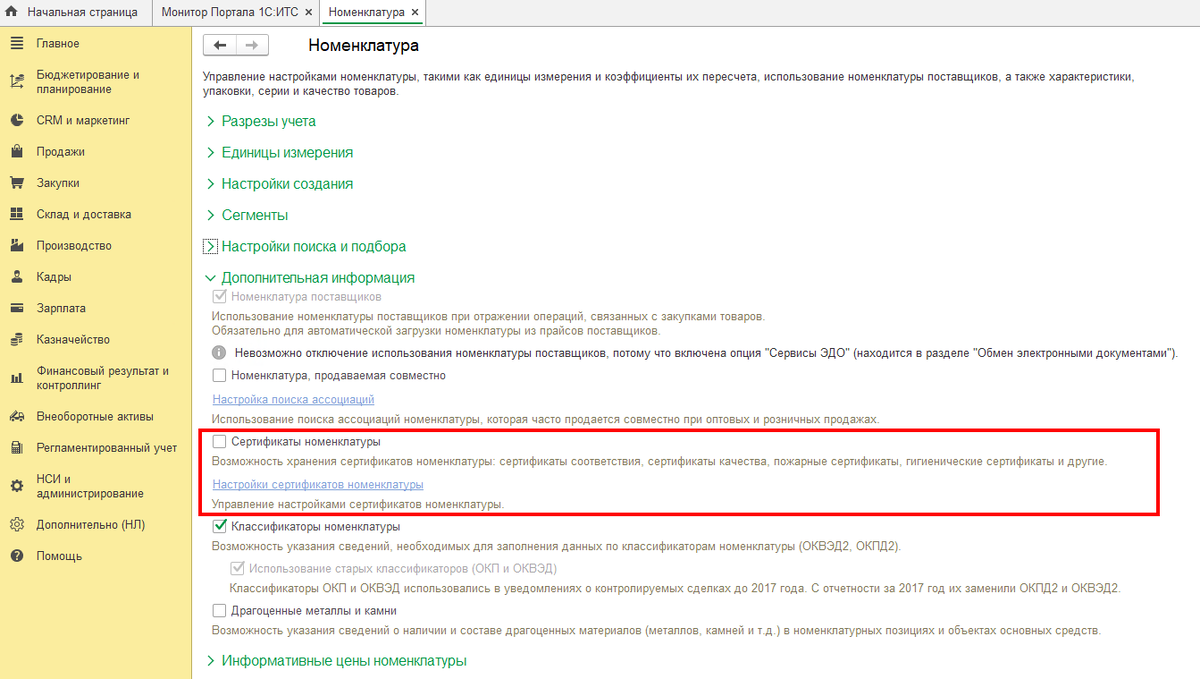
Task: Click the Финансовый результат bar chart icon
Action: (16, 378)
